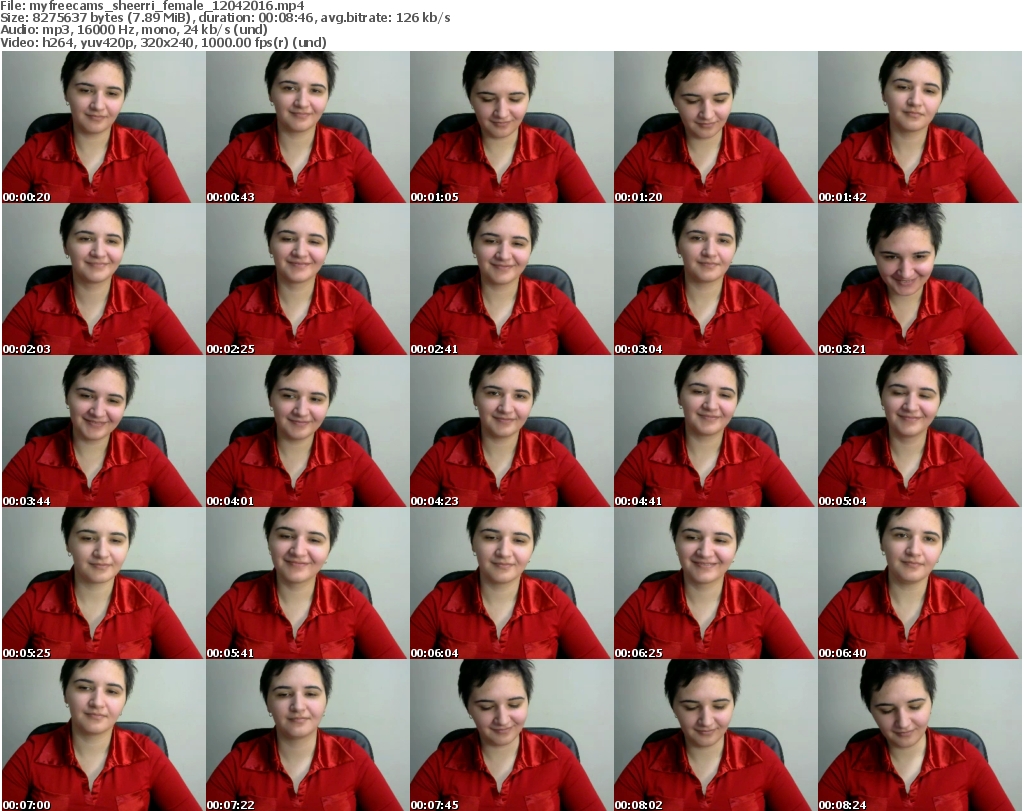This screenshot has width=1024, height=811.
Task: Open the thumbnail at 00:01:05
Action: coord(511,127)
